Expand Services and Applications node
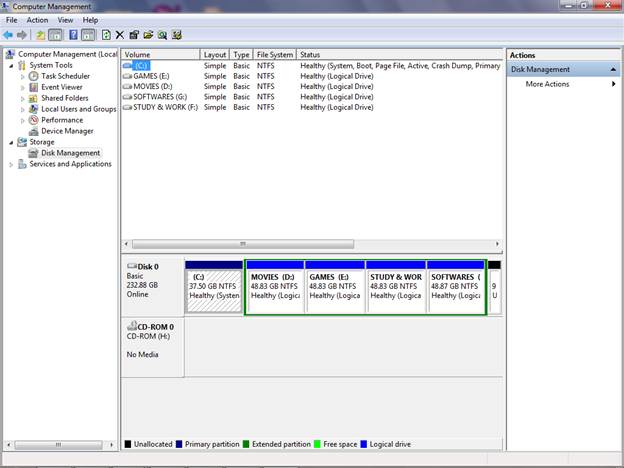Screen dimensions: 624x468 click(11, 164)
